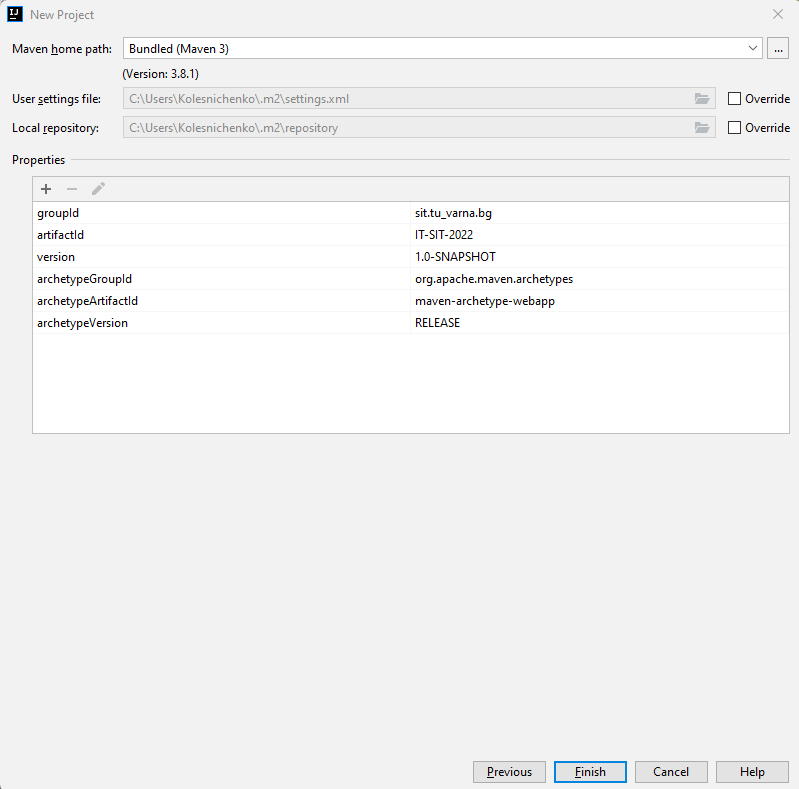Click the value 1.0-SNAPSHOT
This screenshot has width=799, height=789.
point(455,257)
